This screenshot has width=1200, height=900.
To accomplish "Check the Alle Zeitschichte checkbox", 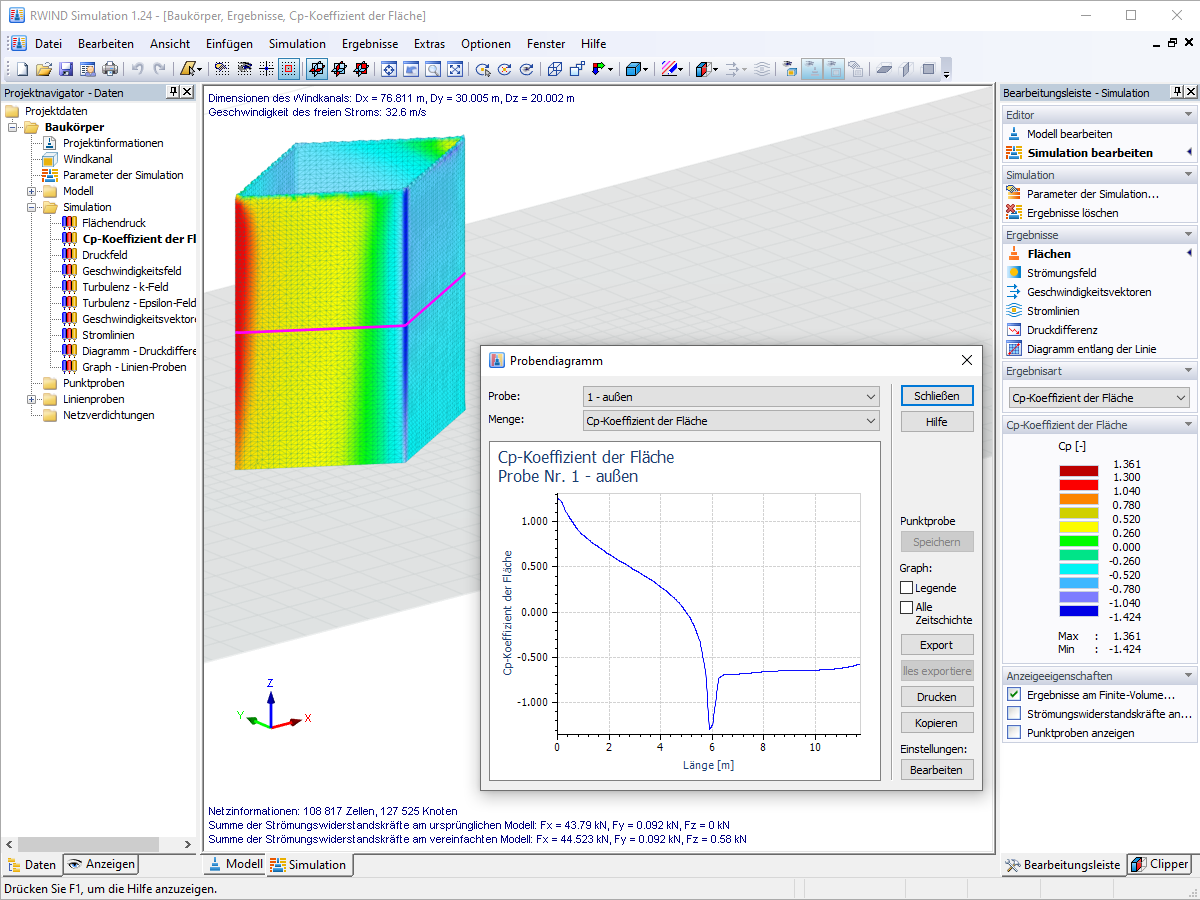I will pyautogui.click(x=907, y=607).
